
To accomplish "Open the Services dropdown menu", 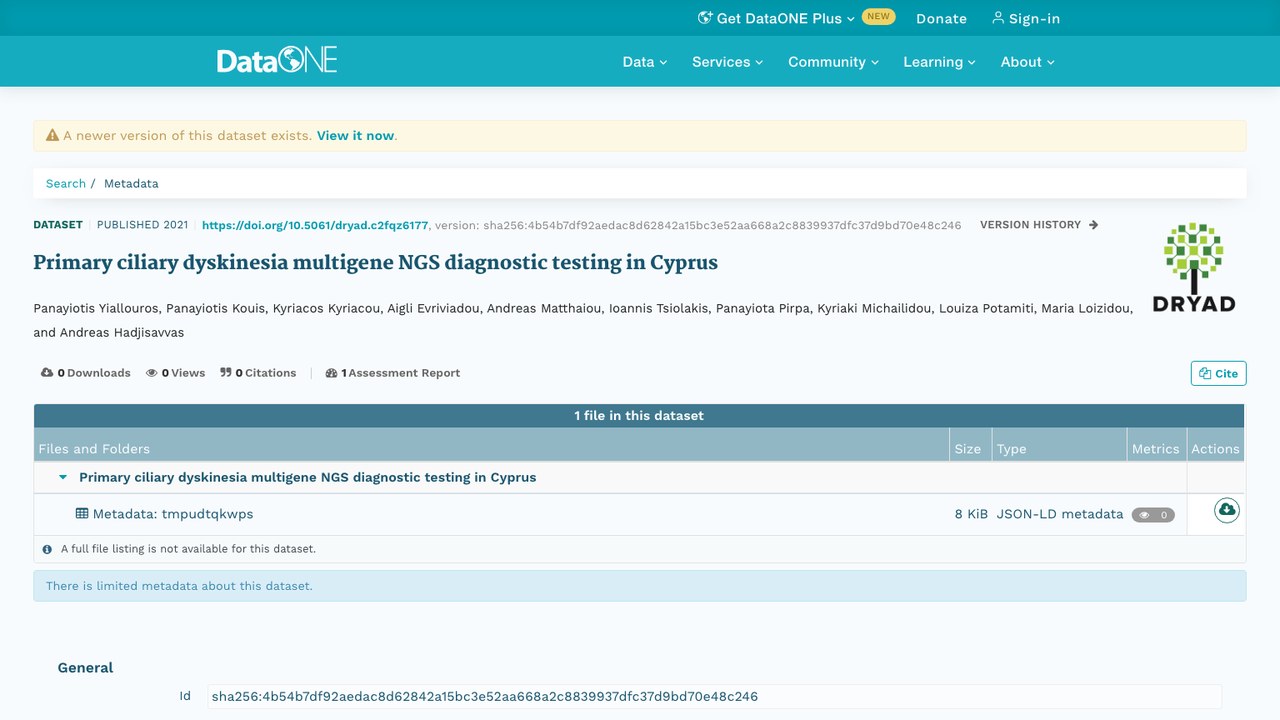I will [x=727, y=62].
